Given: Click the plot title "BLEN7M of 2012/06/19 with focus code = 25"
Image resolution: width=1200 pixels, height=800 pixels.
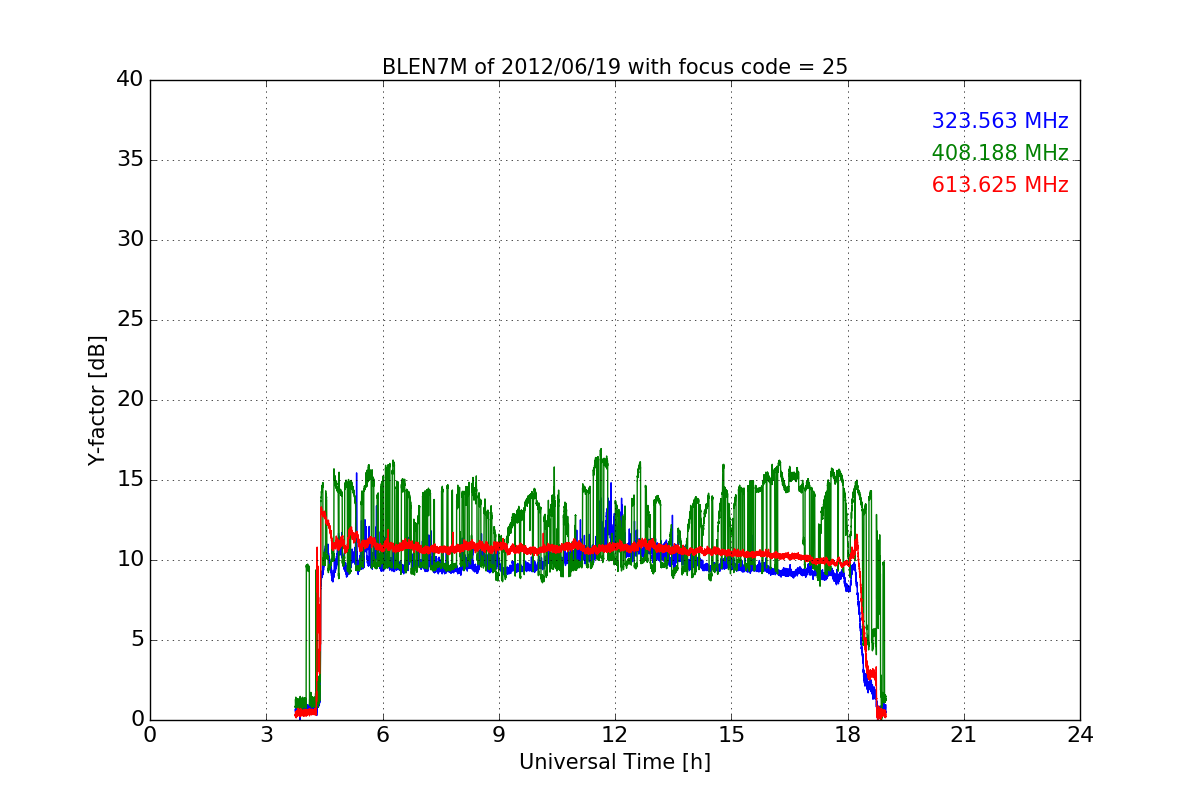Looking at the screenshot, I should 615,67.
